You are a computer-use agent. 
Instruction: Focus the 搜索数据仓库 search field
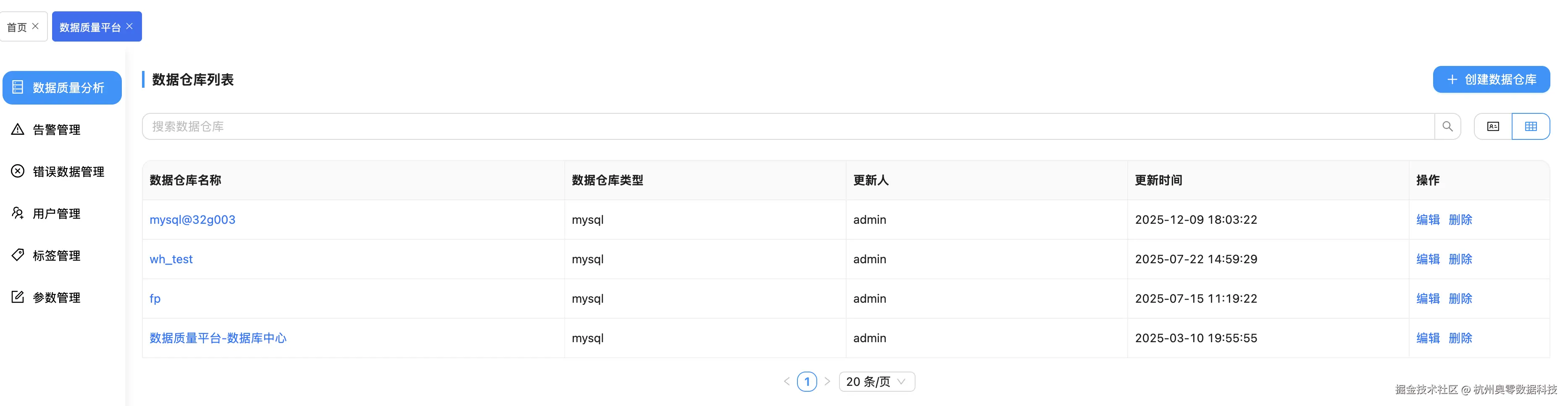pyautogui.click(x=785, y=127)
